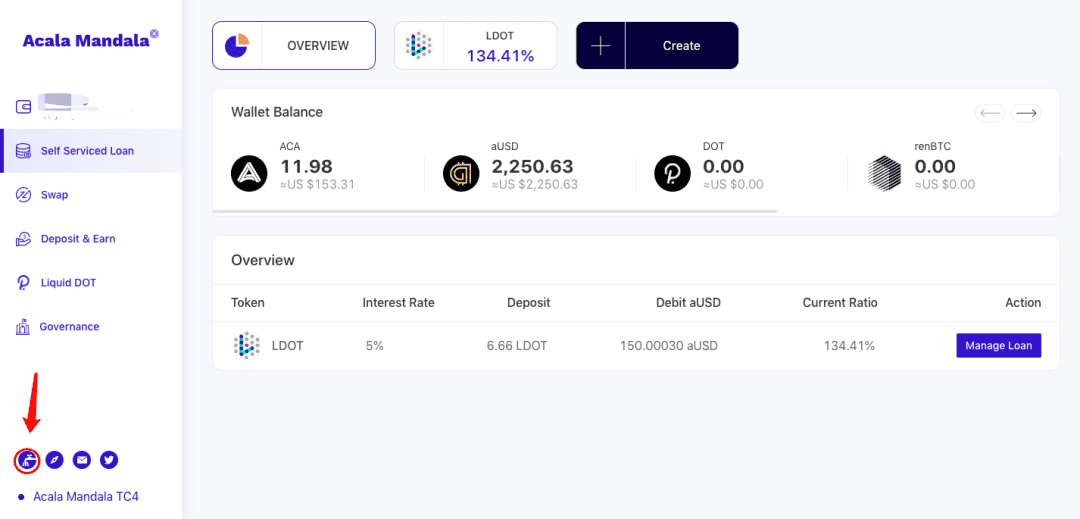Click the faucet icon in sidebar footer
Viewport: 1080px width, 519px height.
point(27,460)
